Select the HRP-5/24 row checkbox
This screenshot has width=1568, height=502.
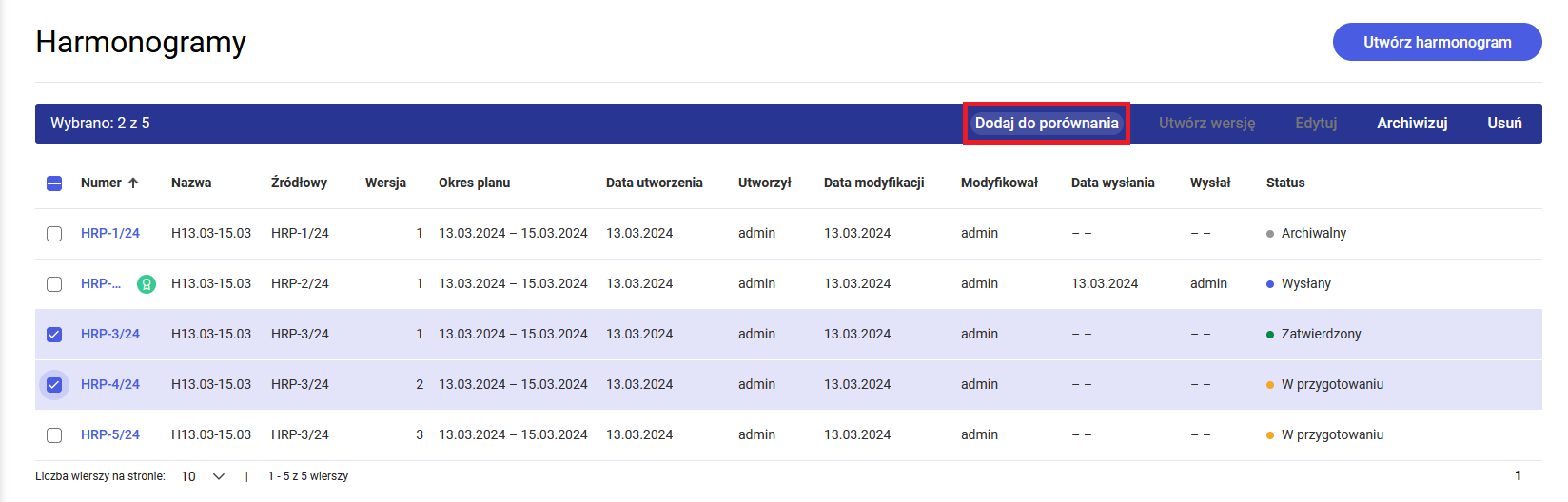54,435
